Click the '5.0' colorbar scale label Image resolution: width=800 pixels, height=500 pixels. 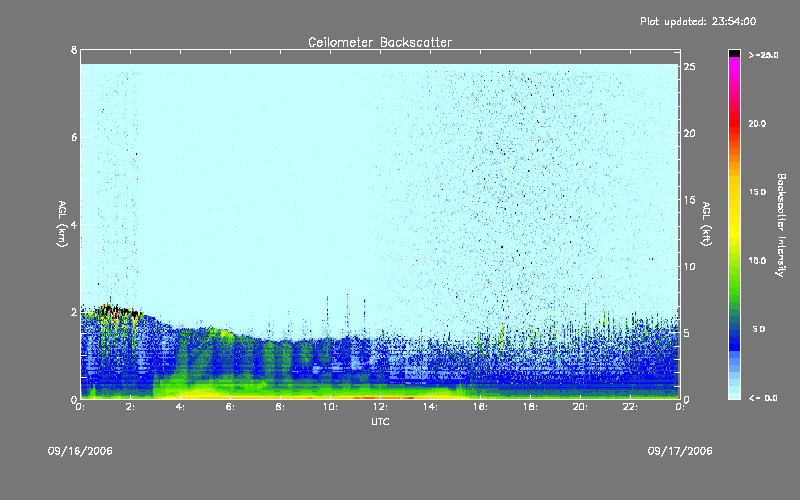759,329
